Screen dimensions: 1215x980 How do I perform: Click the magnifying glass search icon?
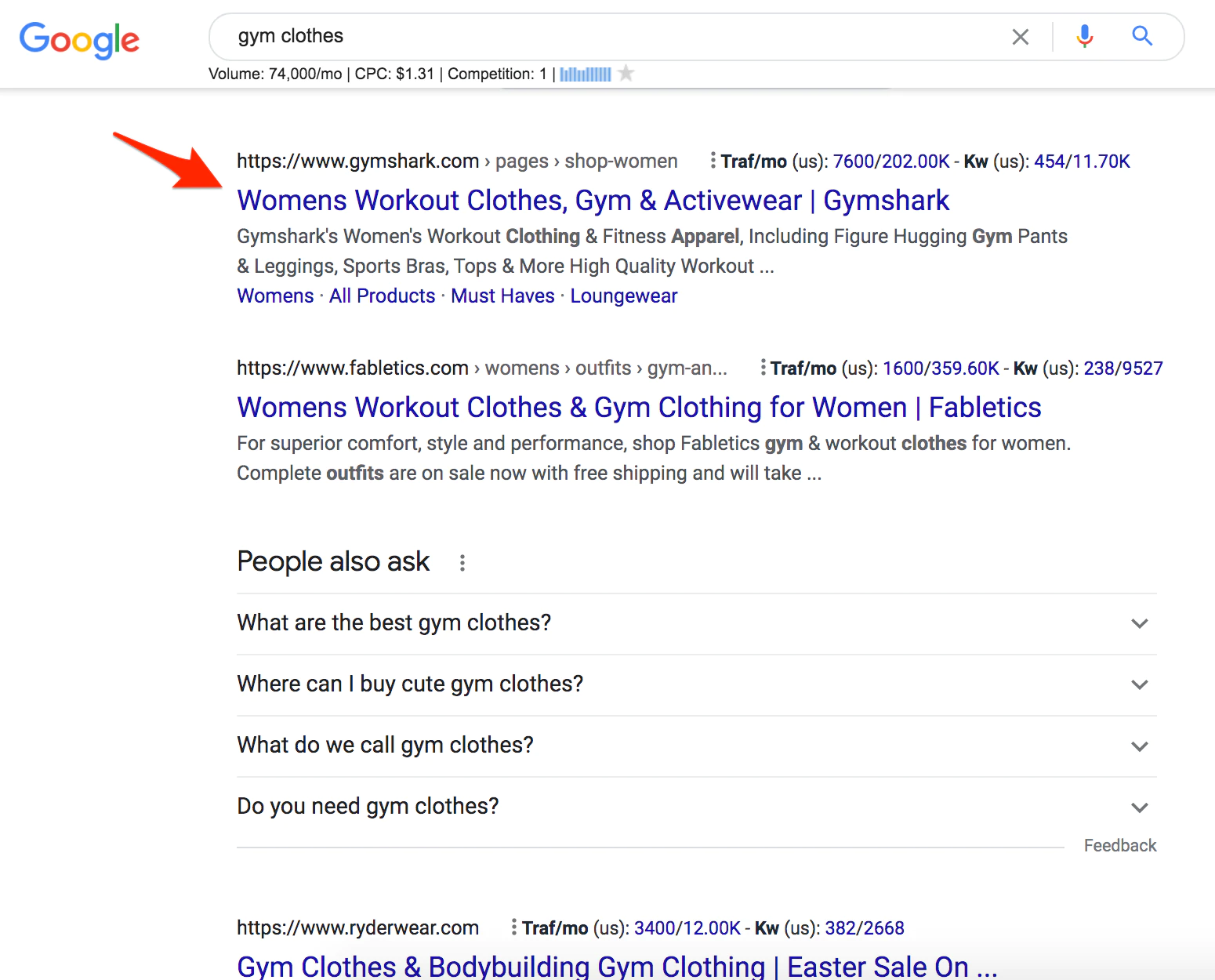[1141, 36]
